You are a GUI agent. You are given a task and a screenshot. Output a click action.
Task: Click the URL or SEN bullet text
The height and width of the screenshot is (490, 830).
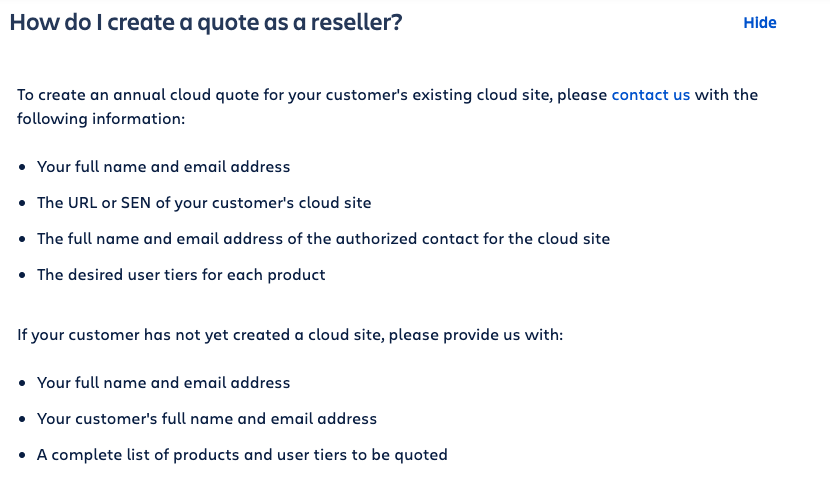point(204,203)
